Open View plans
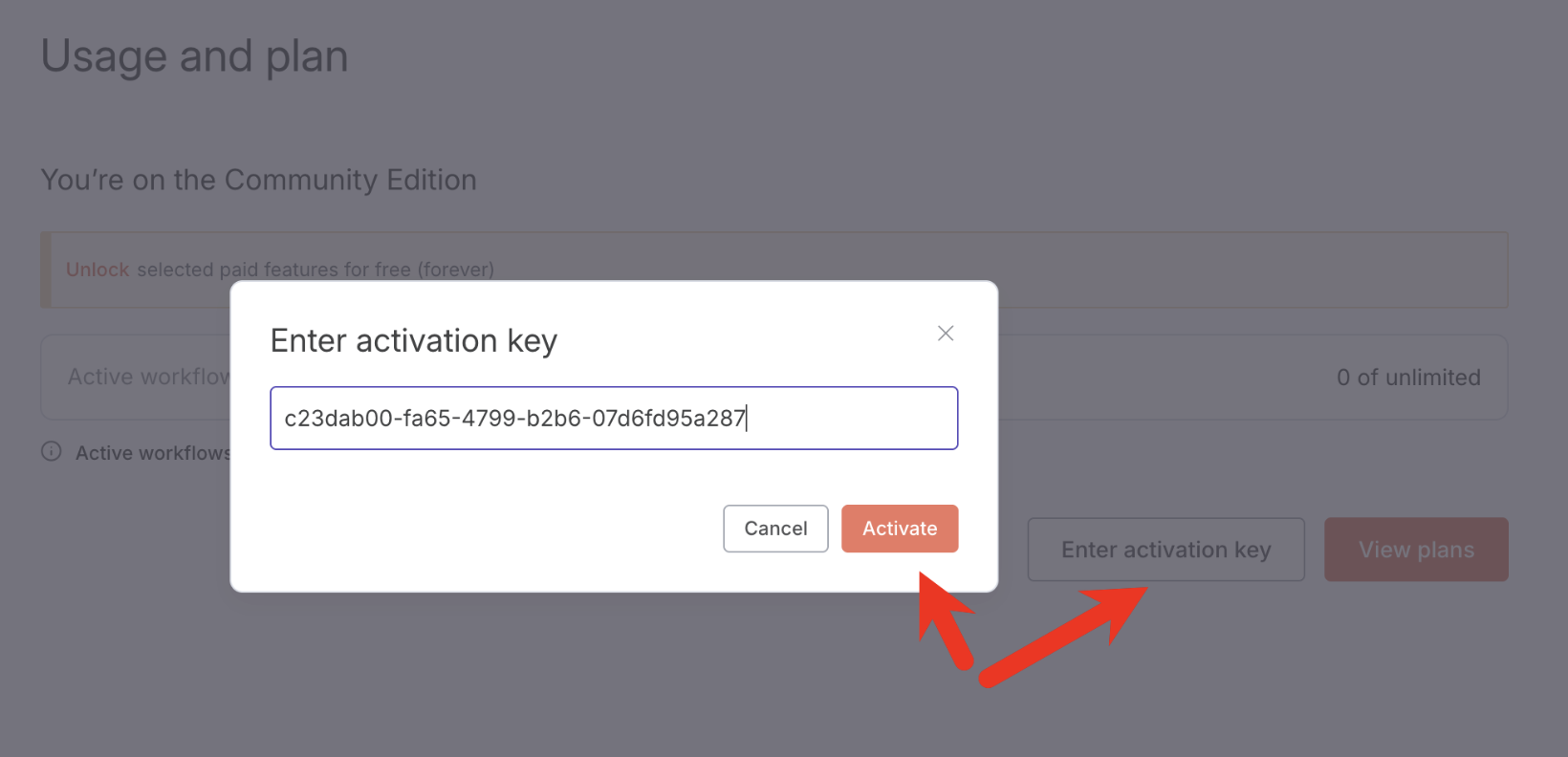 [1415, 550]
